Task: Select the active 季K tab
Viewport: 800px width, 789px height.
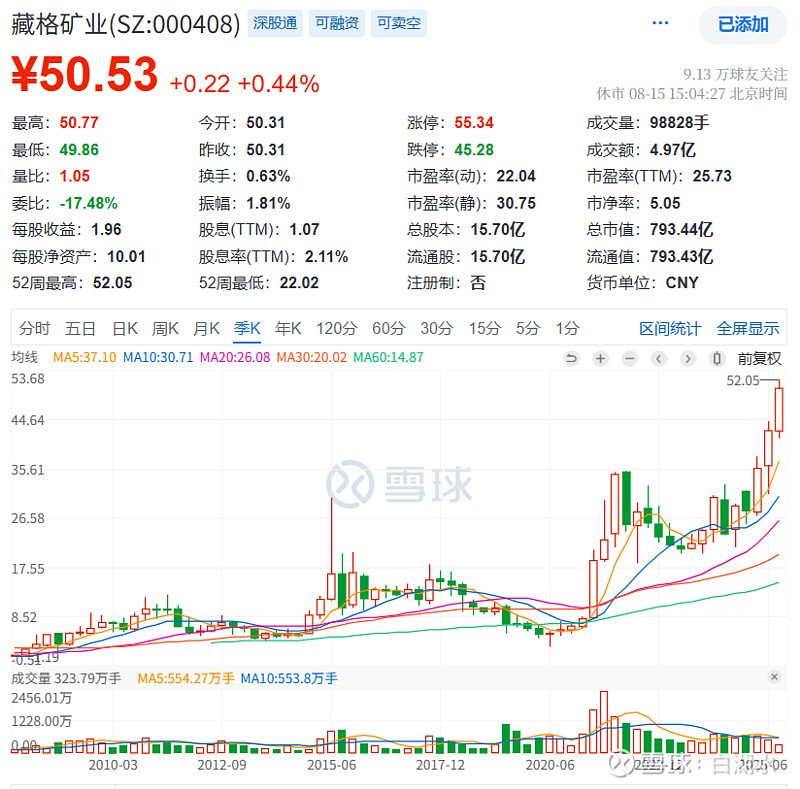Action: tap(247, 328)
